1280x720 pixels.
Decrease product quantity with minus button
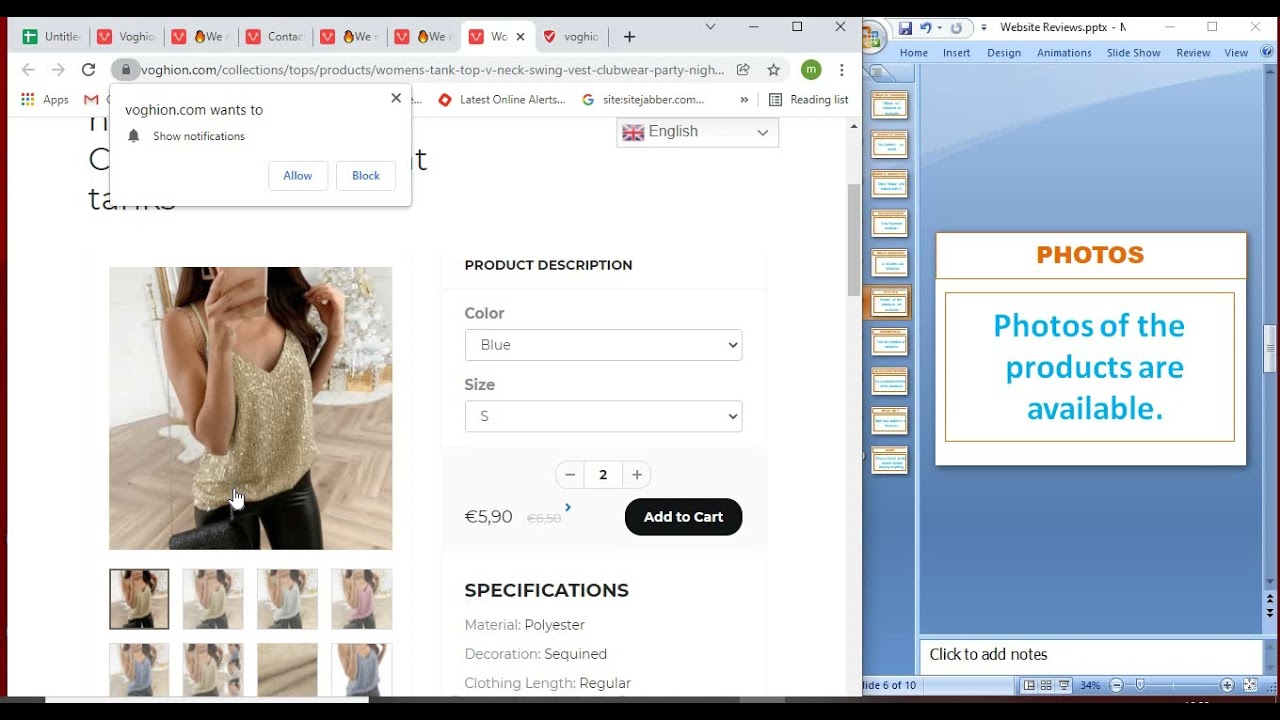coord(570,475)
